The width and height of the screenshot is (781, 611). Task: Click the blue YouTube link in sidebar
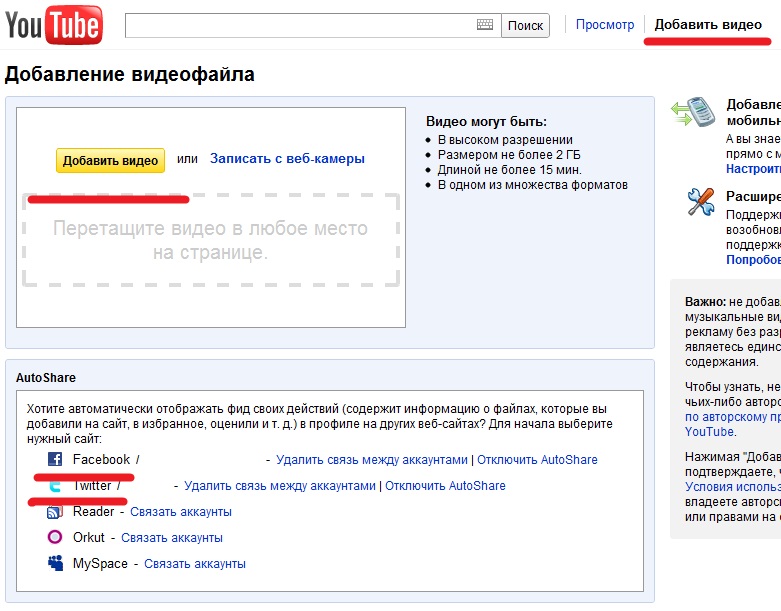709,432
